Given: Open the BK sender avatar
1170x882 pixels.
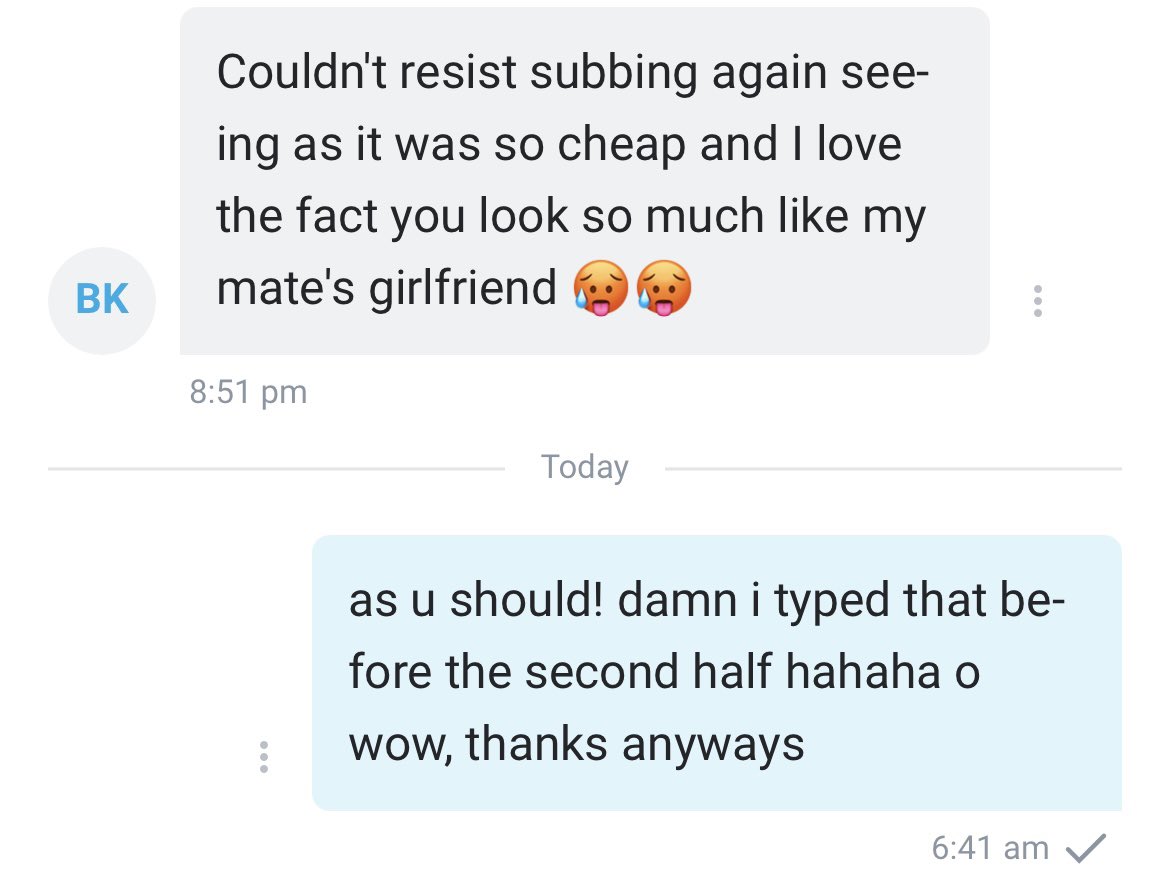Looking at the screenshot, I should [x=102, y=301].
